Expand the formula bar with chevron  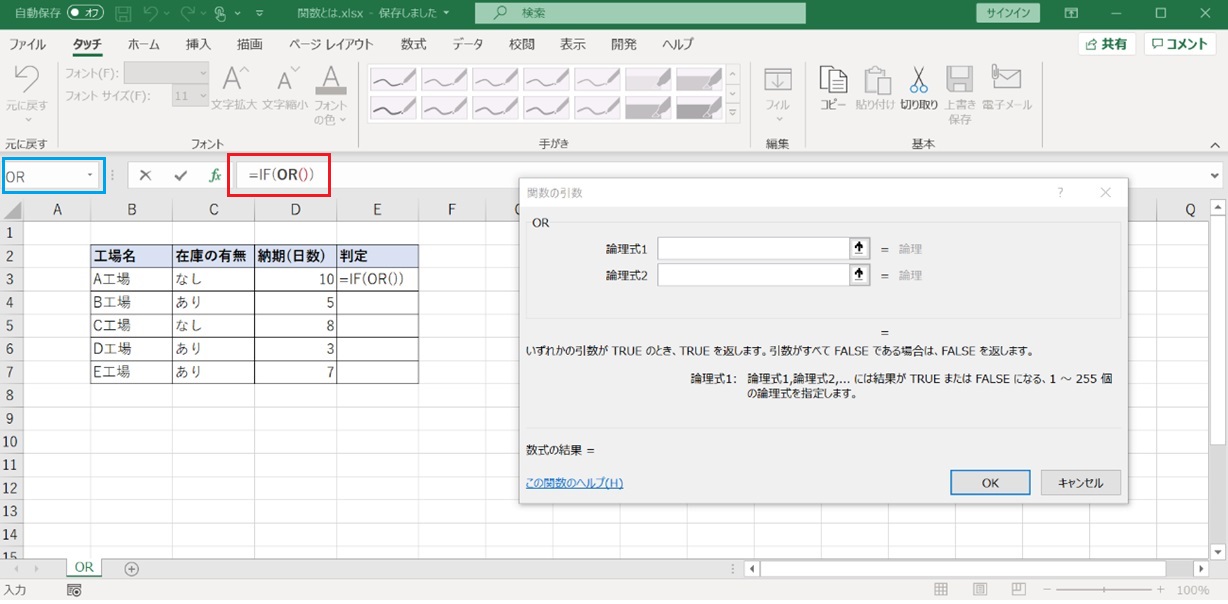[1214, 176]
